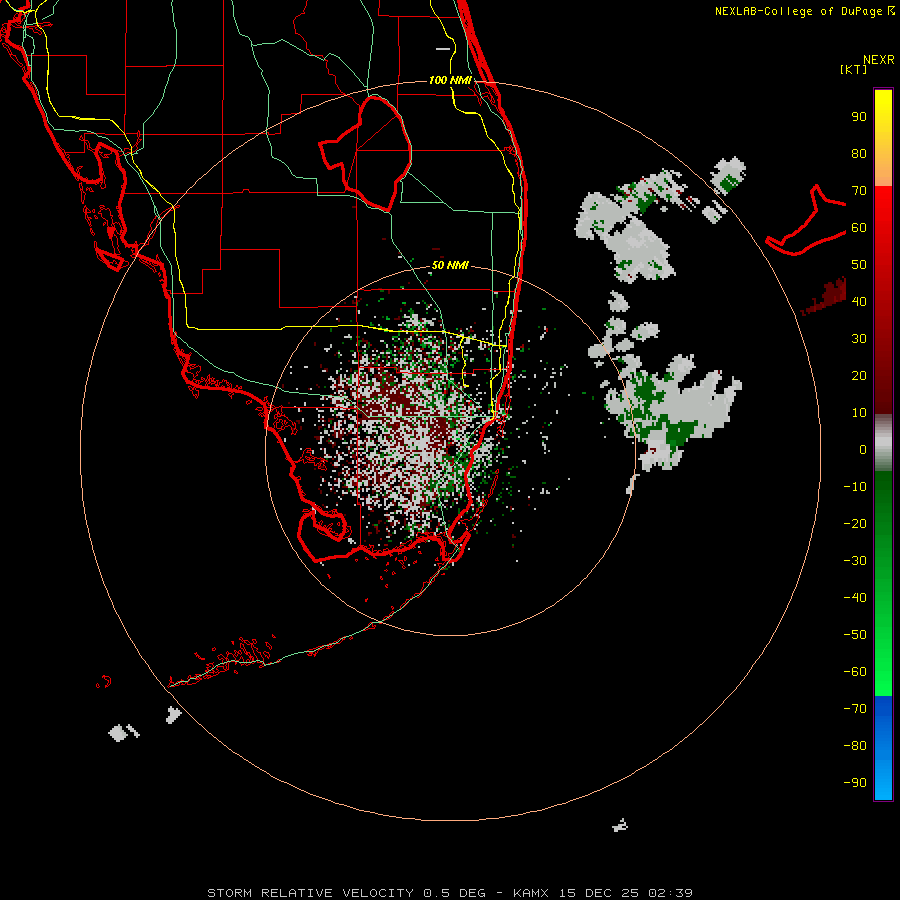The image size is (900, 900).
Task: Pick the green segment of the color bar
Action: (x=883, y=584)
